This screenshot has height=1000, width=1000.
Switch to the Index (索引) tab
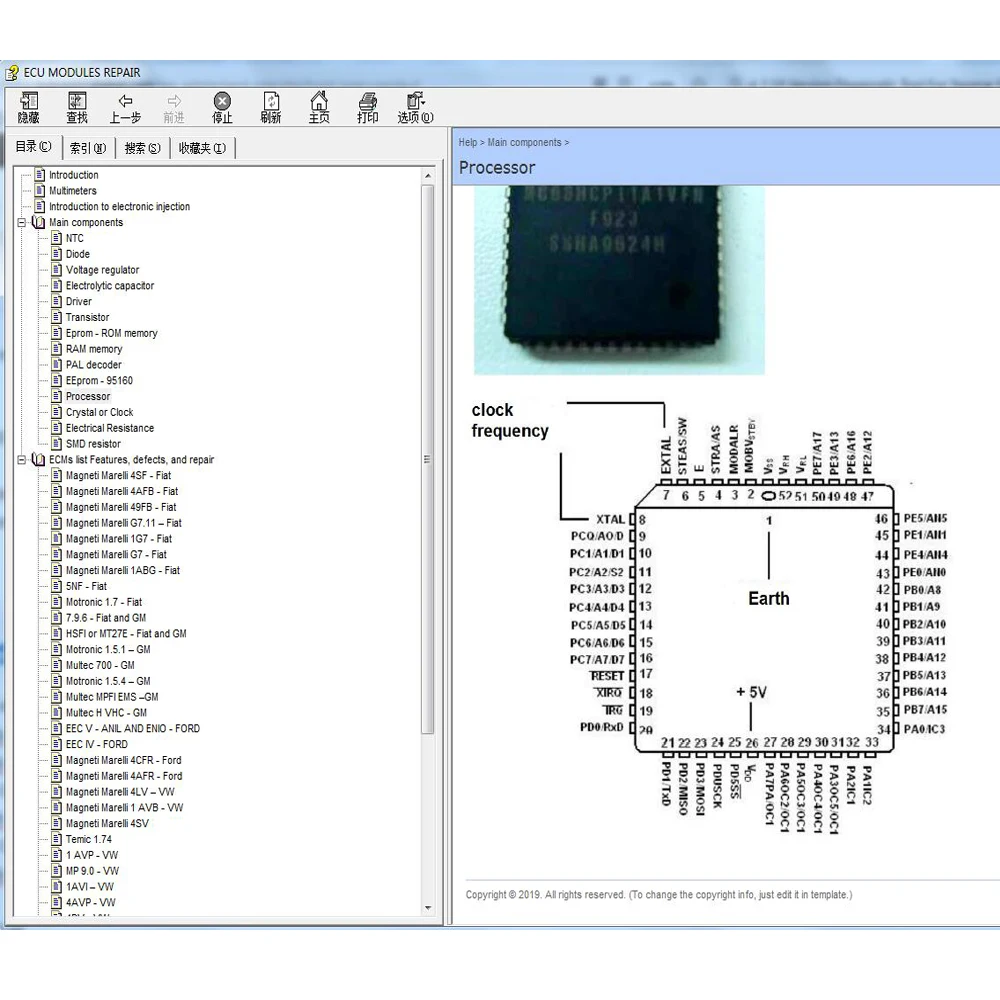pyautogui.click(x=87, y=148)
